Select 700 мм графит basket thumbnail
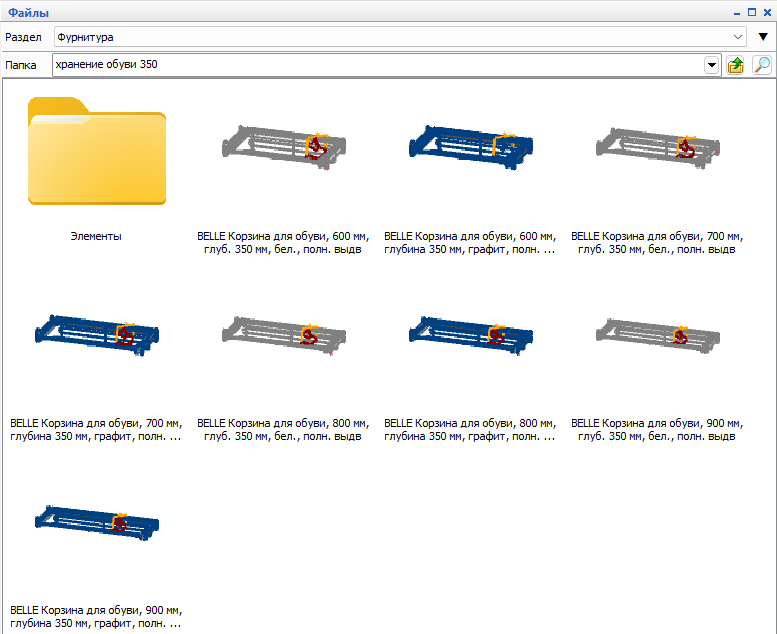This screenshot has height=634, width=777. coord(97,335)
